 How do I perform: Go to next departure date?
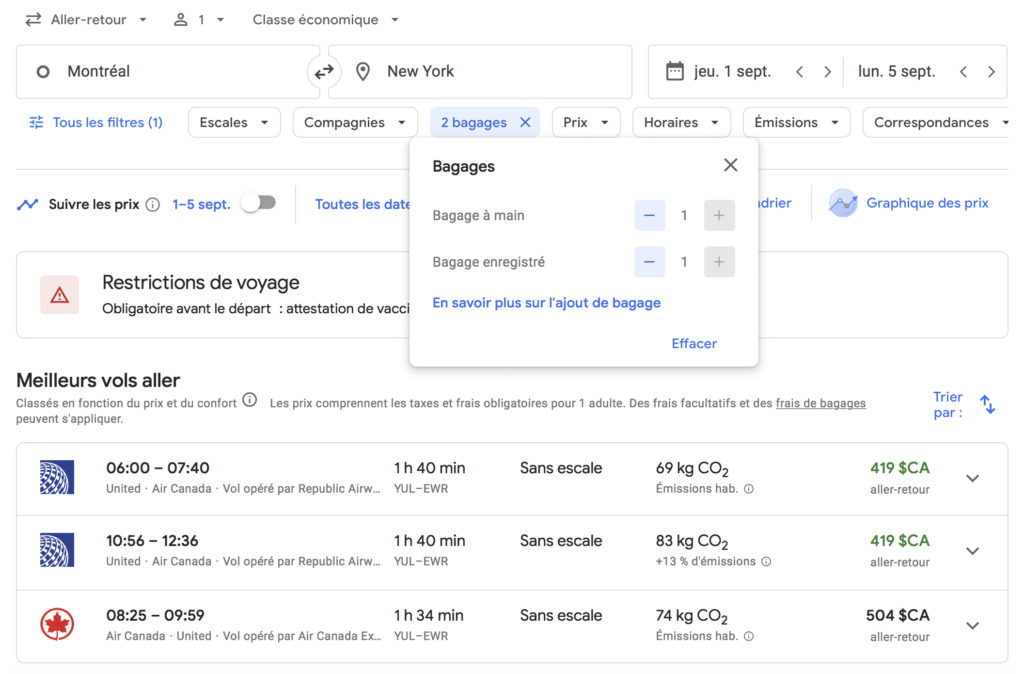coord(827,72)
